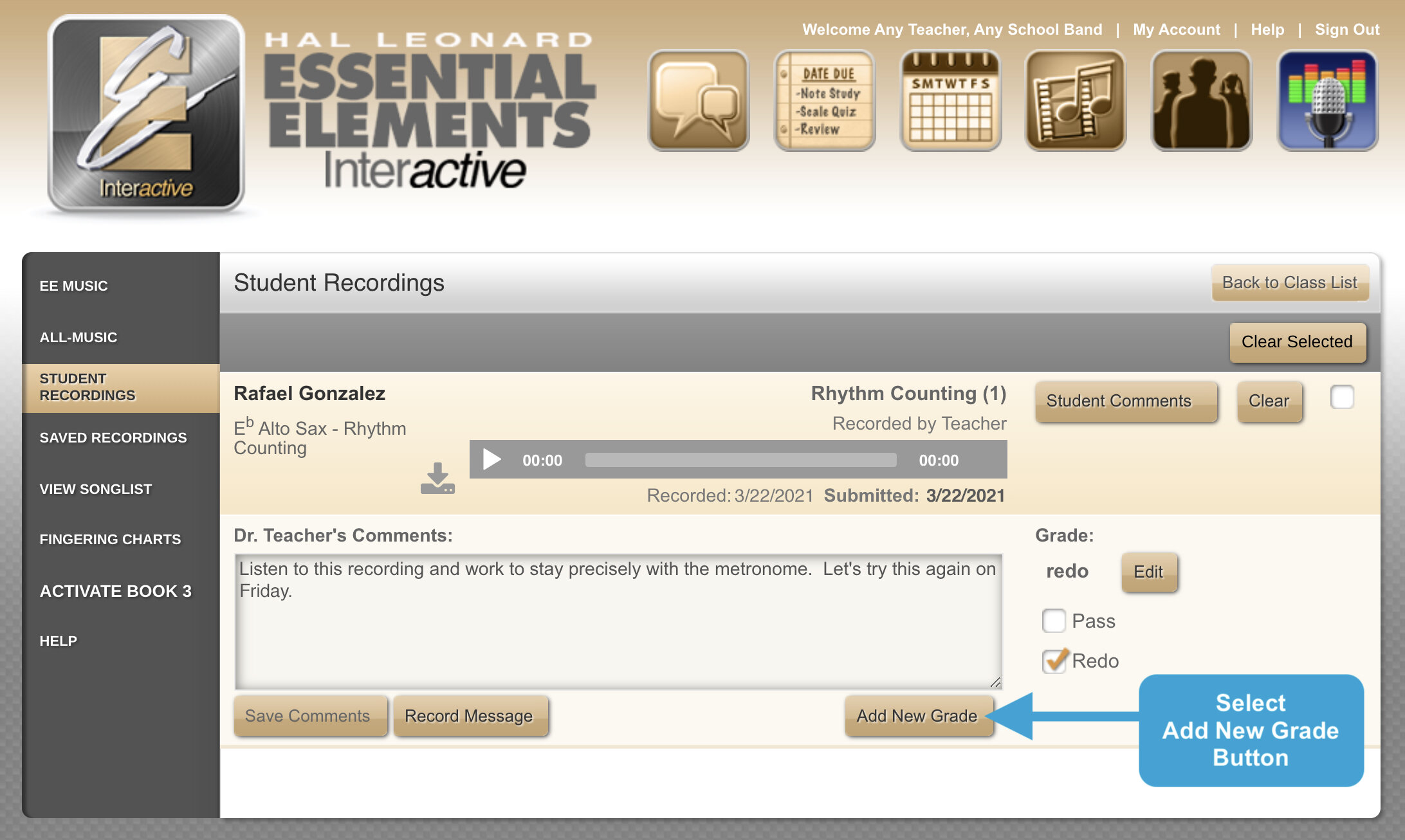Viewport: 1405px width, 840px height.
Task: Download the recording via the download icon
Action: coord(437,479)
